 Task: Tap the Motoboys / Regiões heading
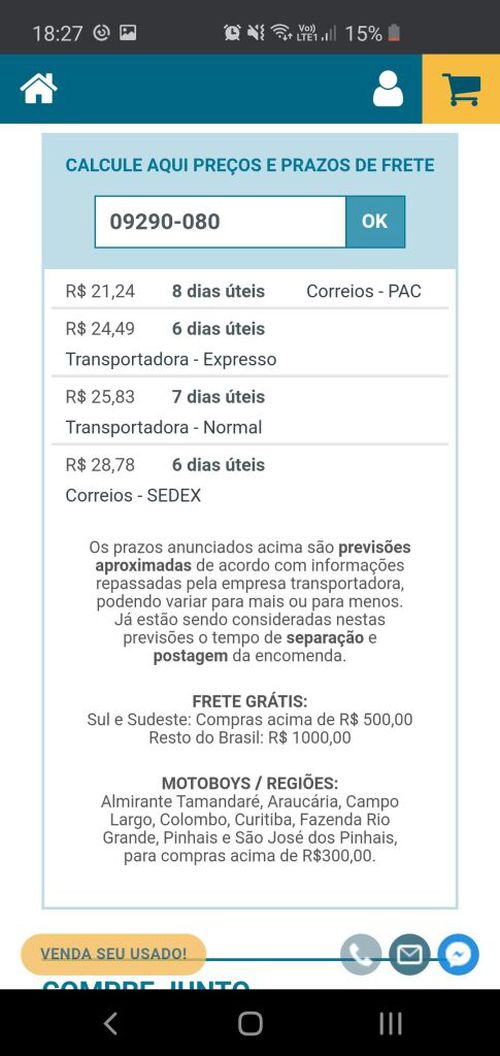click(250, 783)
